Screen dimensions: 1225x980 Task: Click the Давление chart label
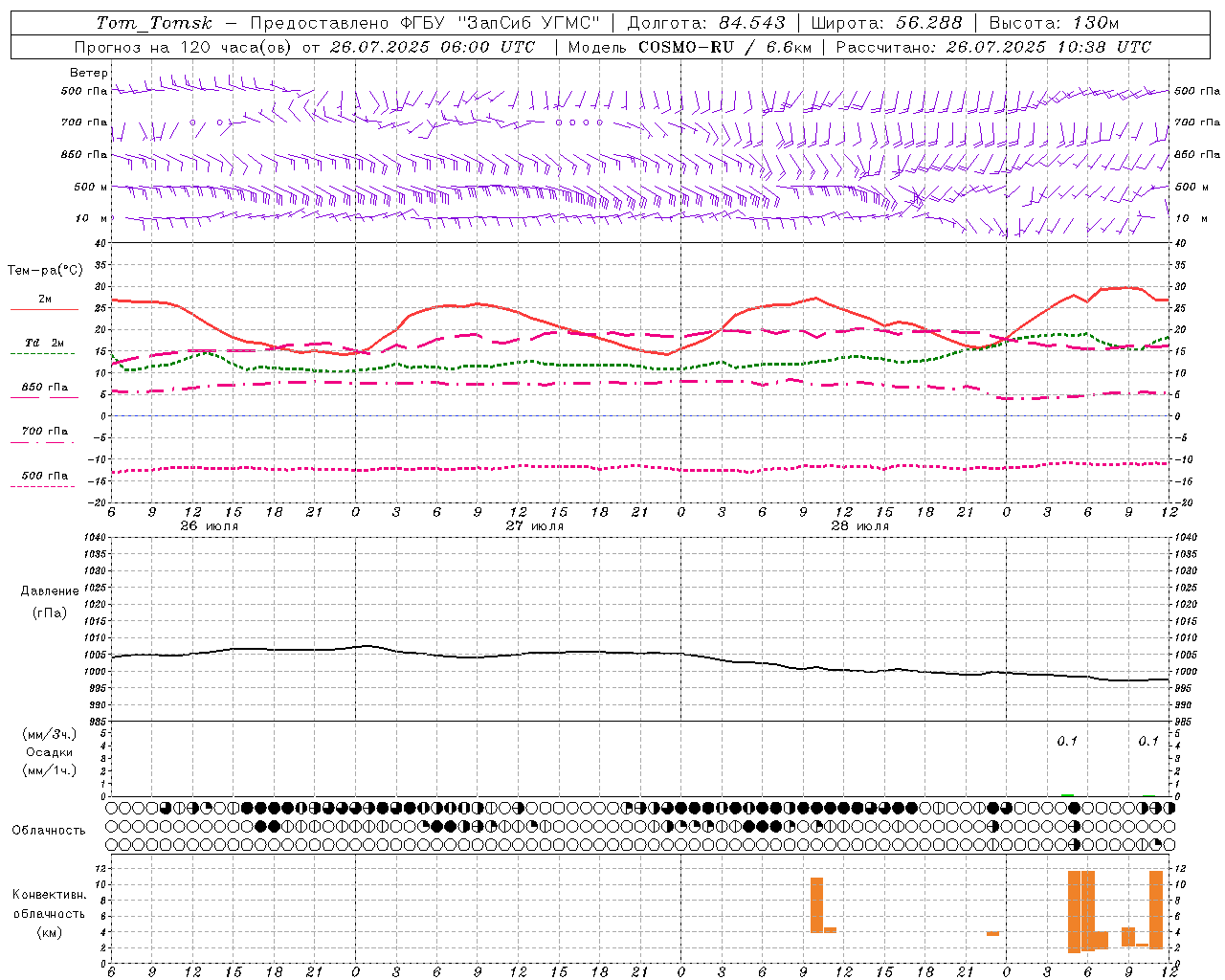49,591
